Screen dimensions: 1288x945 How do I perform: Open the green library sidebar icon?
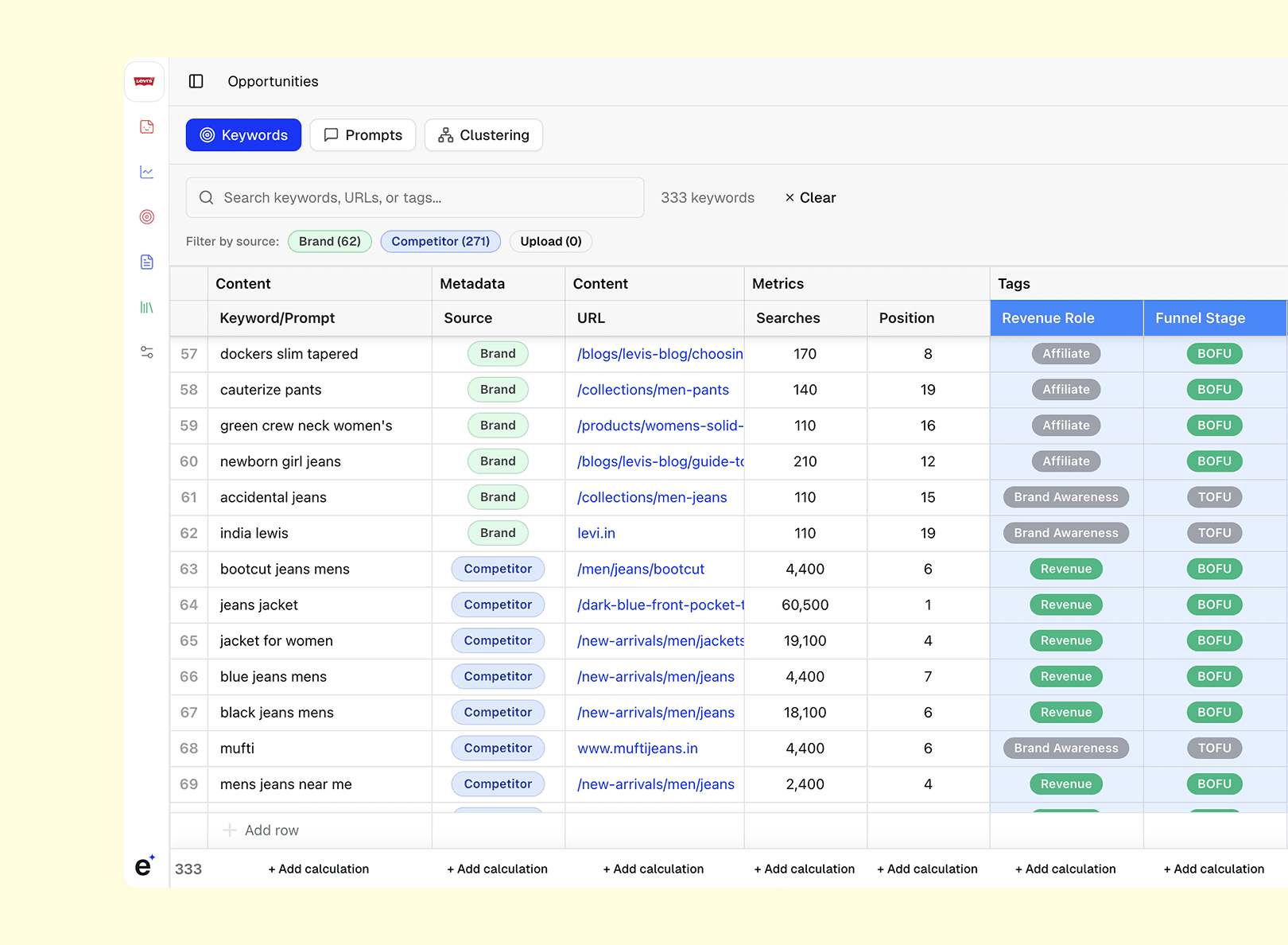pos(147,307)
